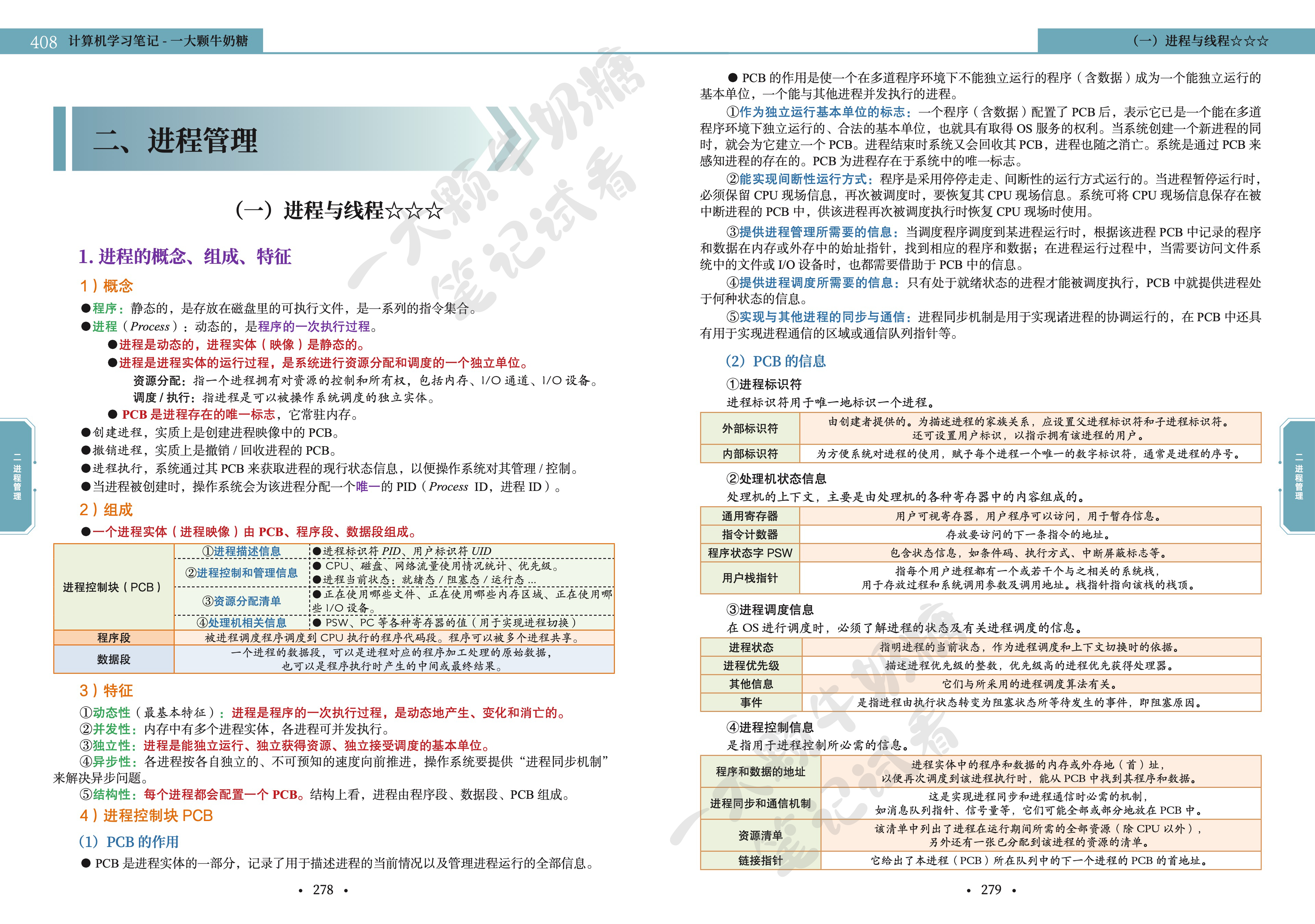Click the page header number 408
Image resolution: width=1315 pixels, height=924 pixels.
pyautogui.click(x=44, y=42)
